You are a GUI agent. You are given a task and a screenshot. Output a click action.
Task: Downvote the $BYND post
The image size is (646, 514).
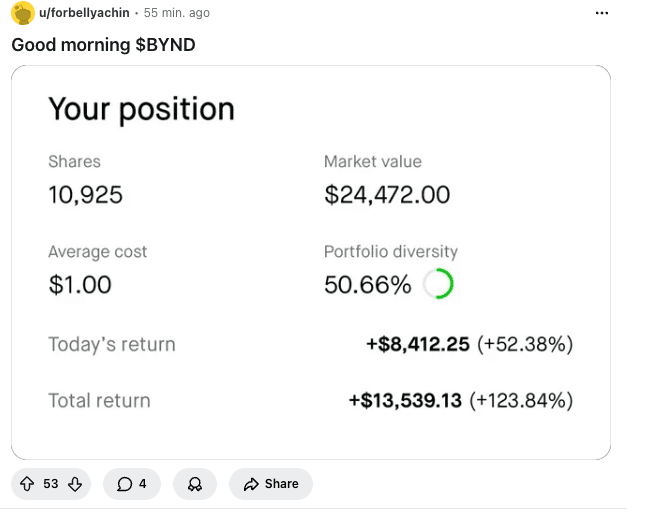click(x=74, y=484)
